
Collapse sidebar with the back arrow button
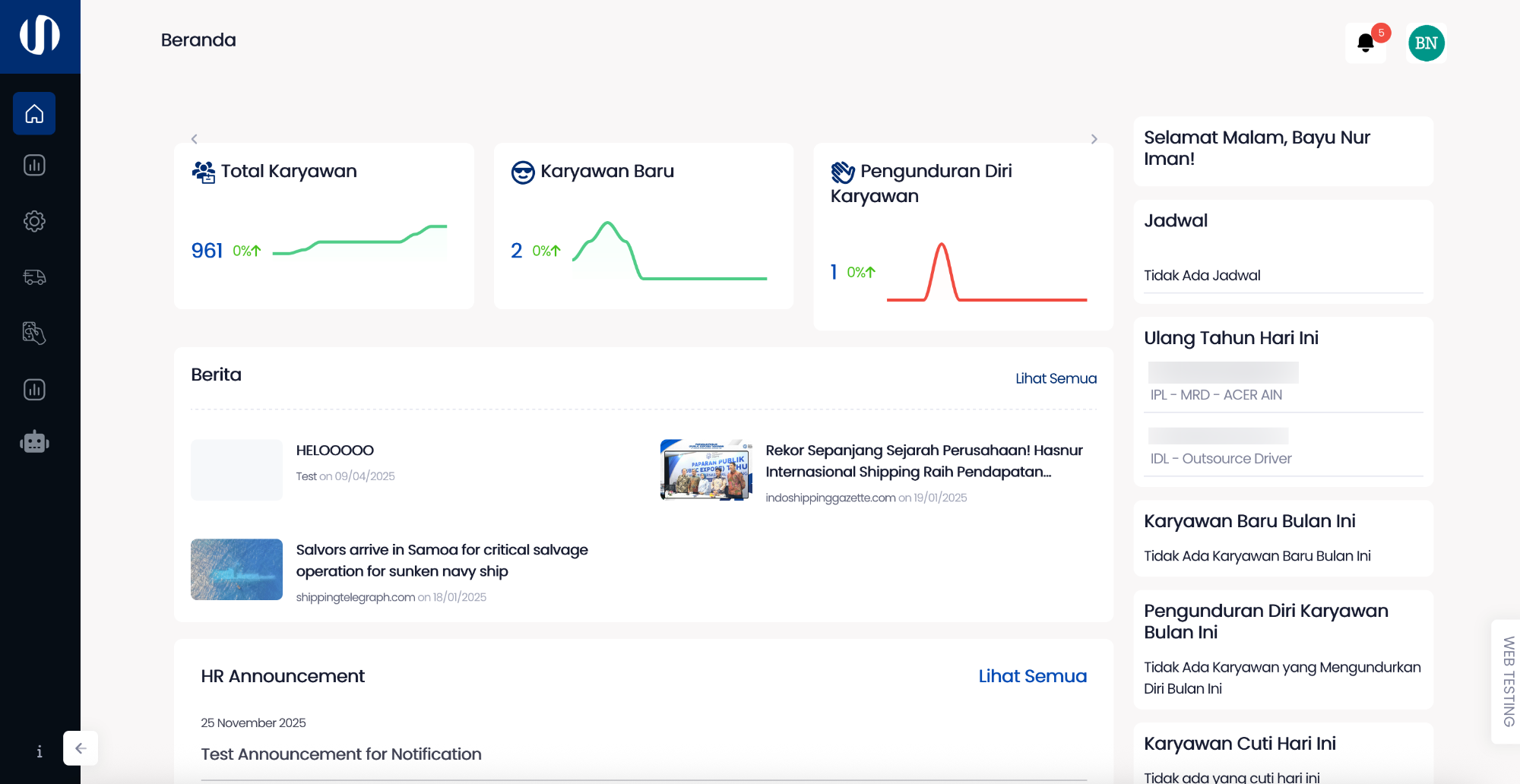click(81, 748)
